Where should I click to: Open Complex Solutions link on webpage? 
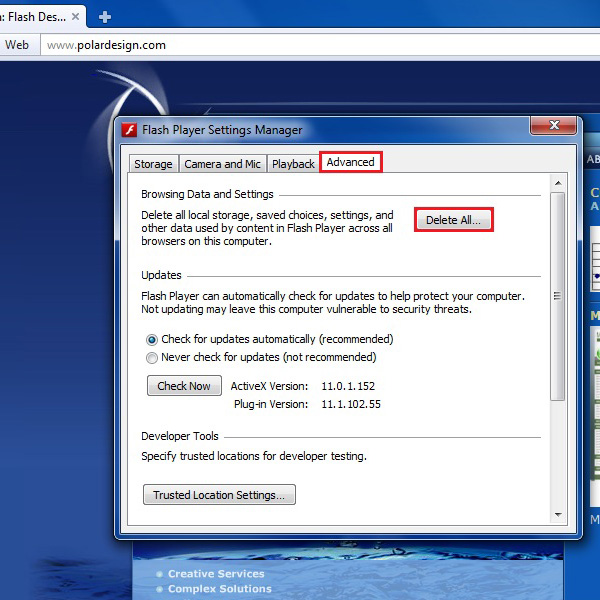tap(220, 589)
